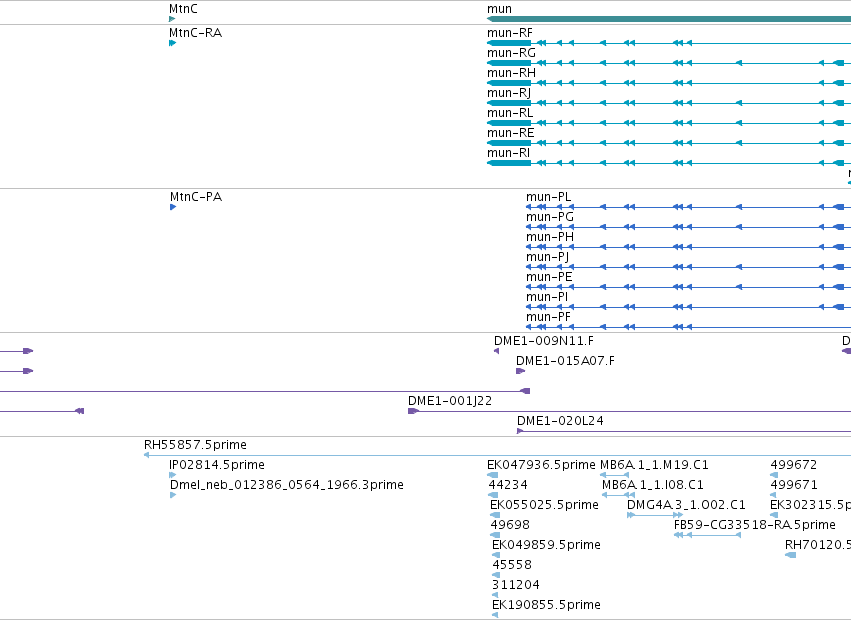This screenshot has height=620, width=851.
Task: Select the 499671 feature label
Action: coord(794,485)
